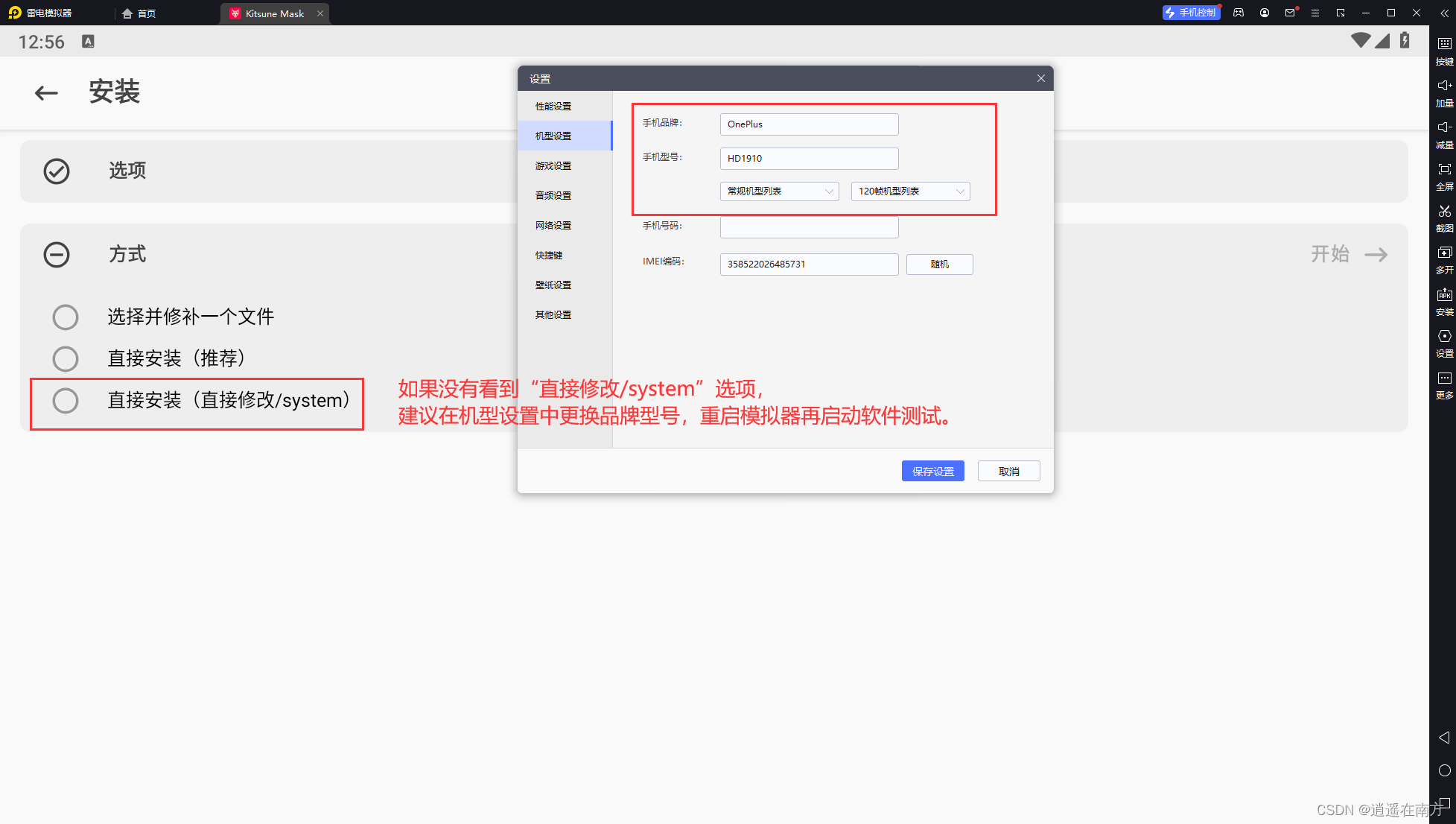The width and height of the screenshot is (1456, 824).
Task: Collapse the 方式 section via the minus circle
Action: coord(57,255)
